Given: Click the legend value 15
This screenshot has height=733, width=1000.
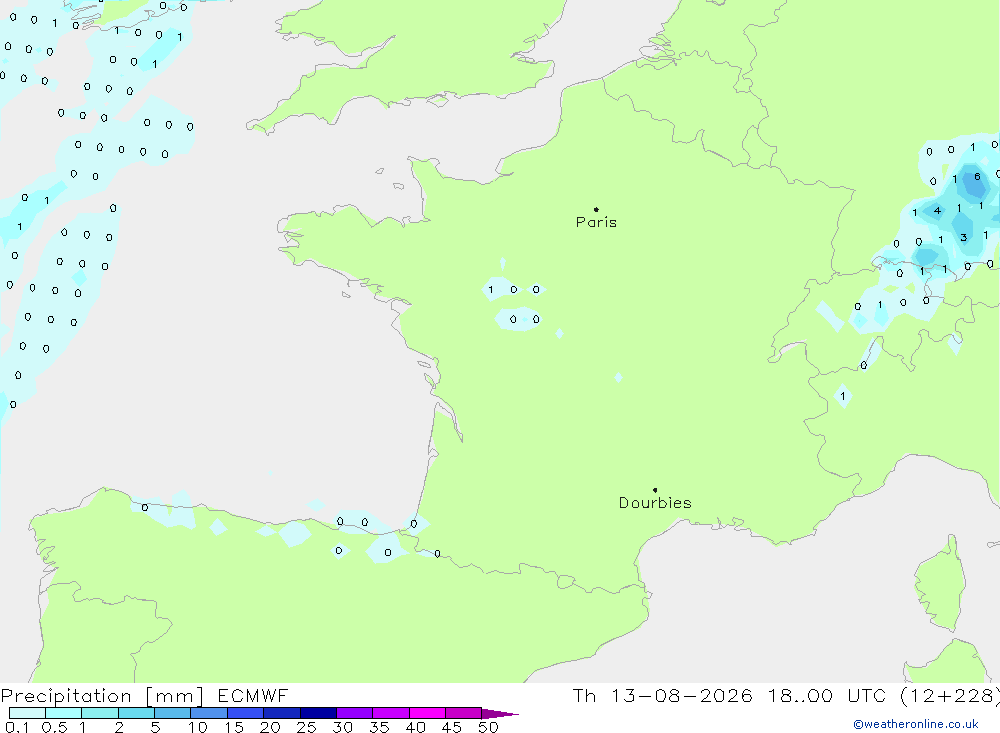Looking at the screenshot, I should 234,727.
